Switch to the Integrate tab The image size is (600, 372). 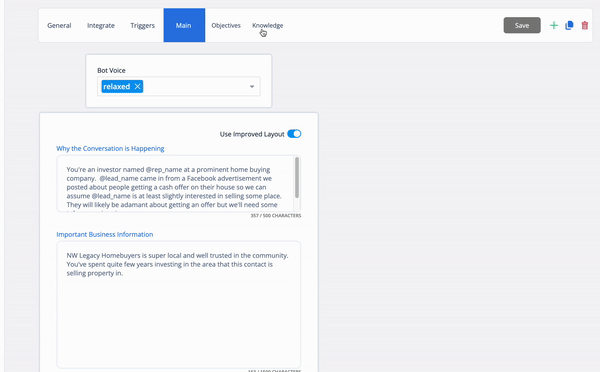click(x=101, y=25)
